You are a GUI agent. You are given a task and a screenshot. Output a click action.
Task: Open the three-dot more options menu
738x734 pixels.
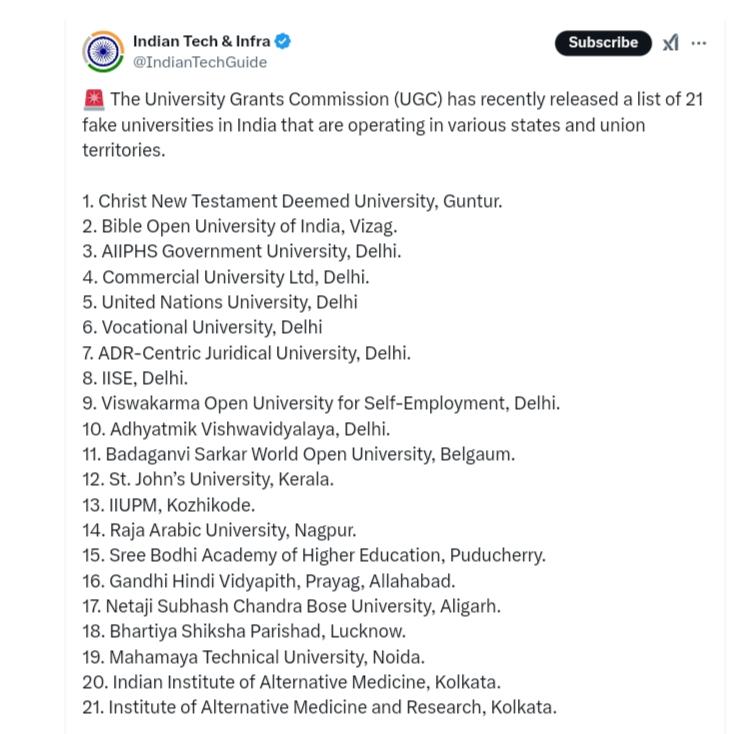699,43
